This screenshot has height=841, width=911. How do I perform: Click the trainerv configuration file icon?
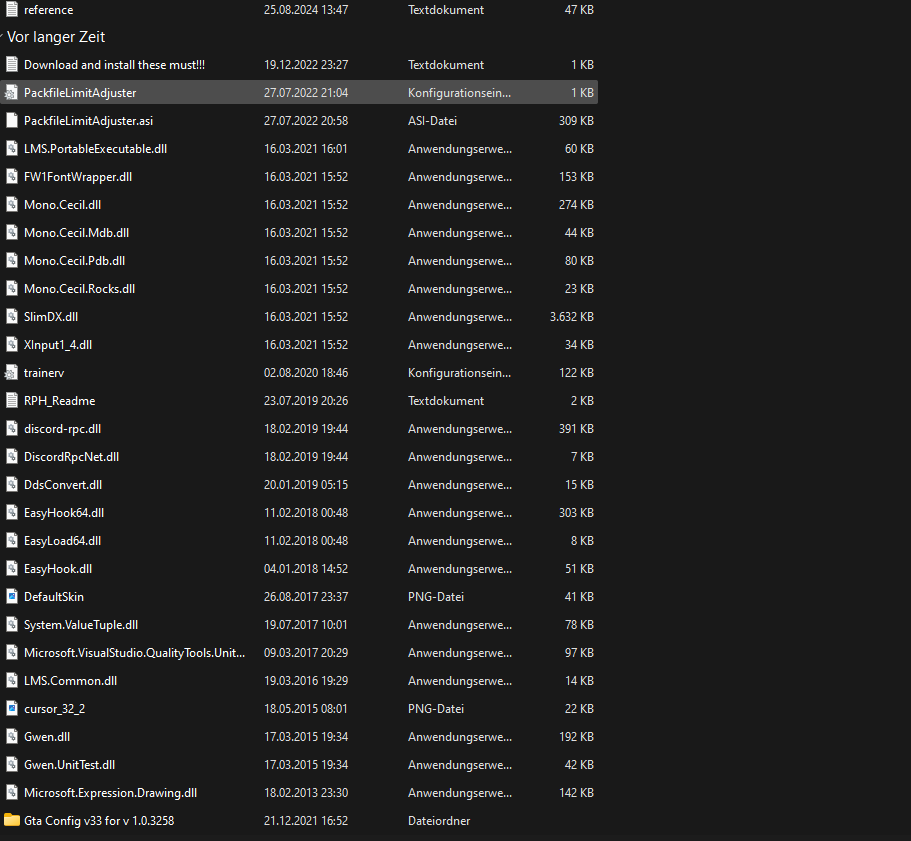pyautogui.click(x=12, y=372)
